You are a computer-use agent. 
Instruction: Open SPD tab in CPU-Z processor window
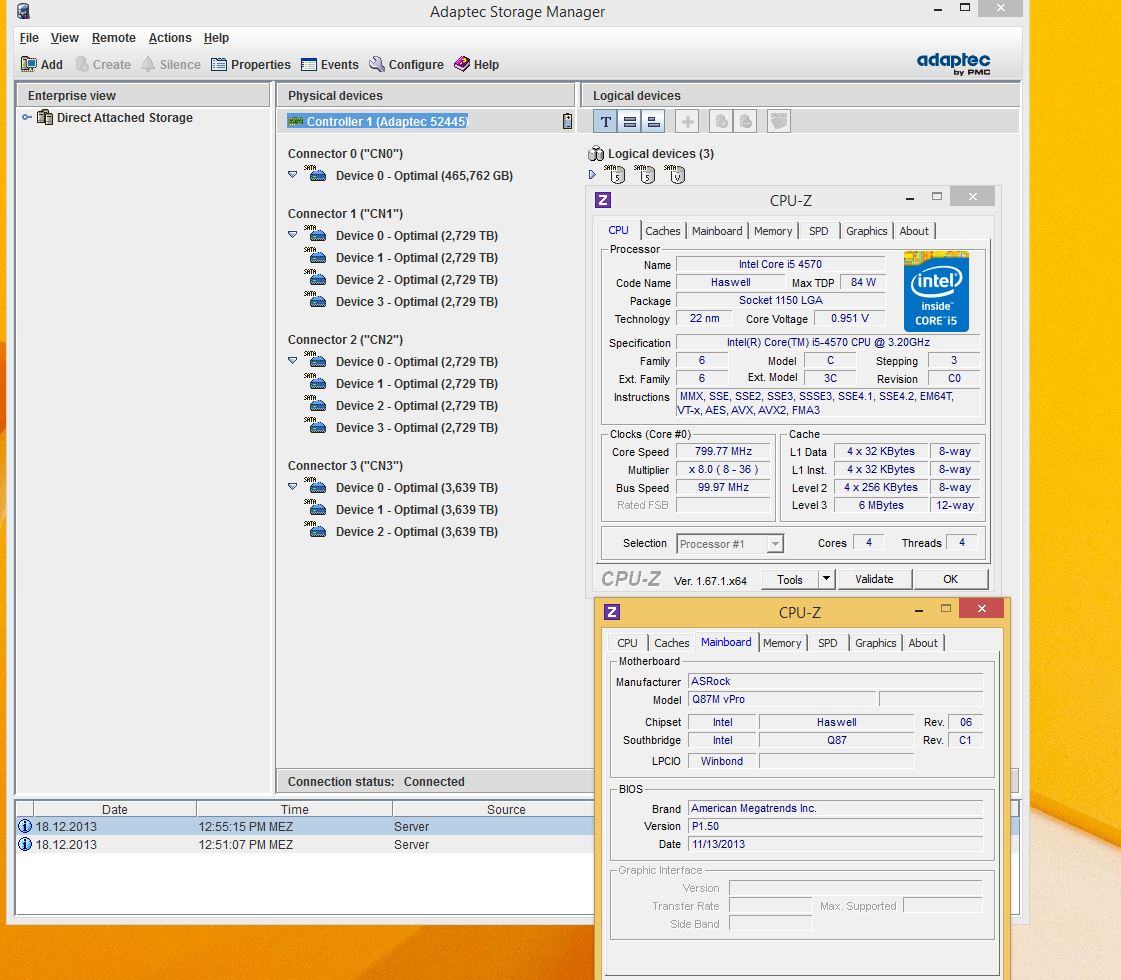pos(819,231)
